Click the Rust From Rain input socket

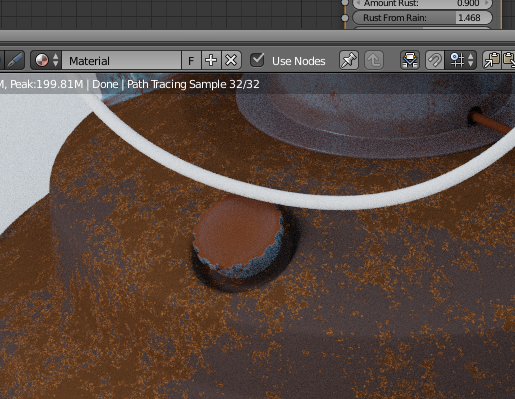345,18
